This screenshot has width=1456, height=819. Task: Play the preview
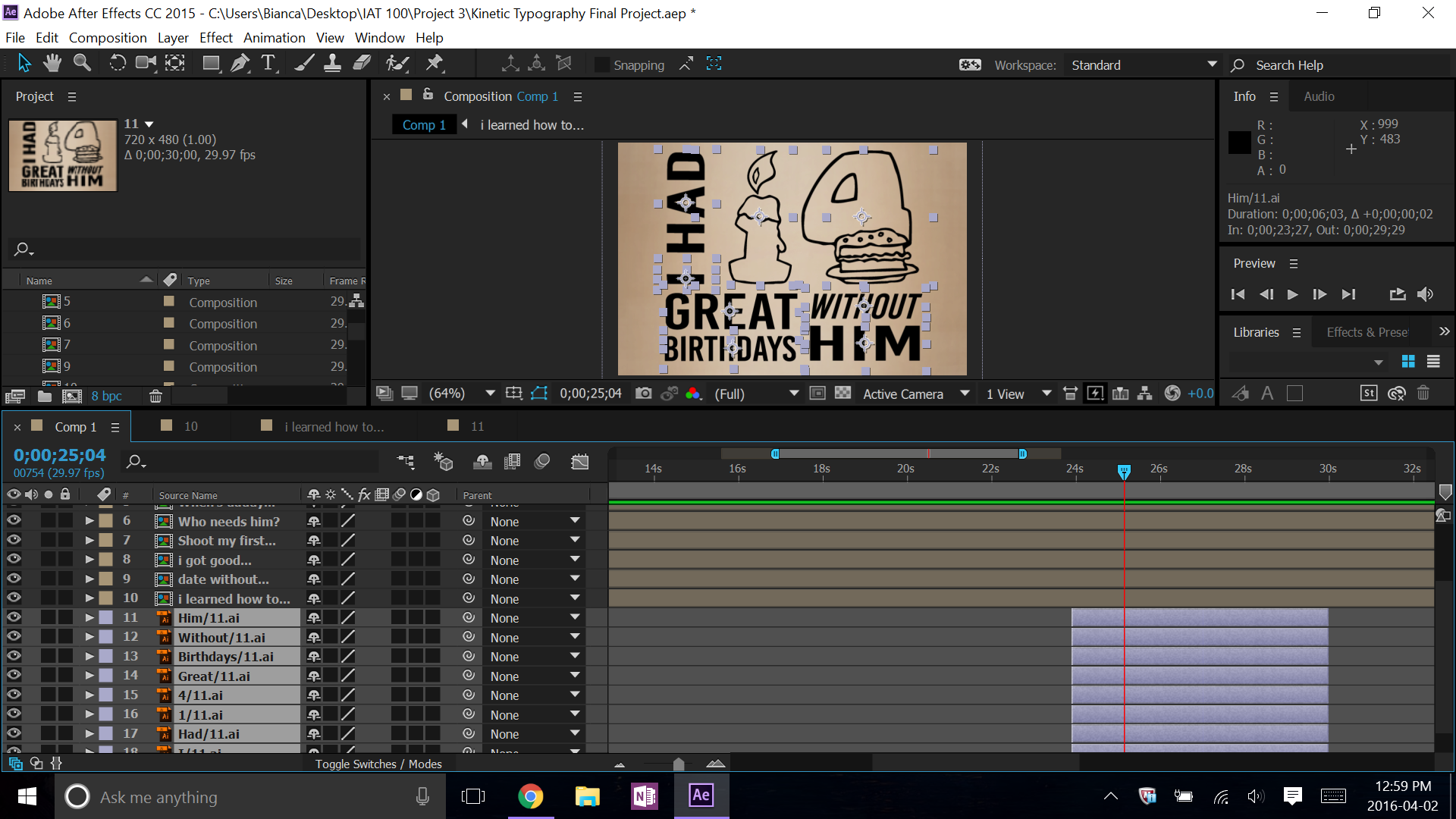tap(1292, 294)
